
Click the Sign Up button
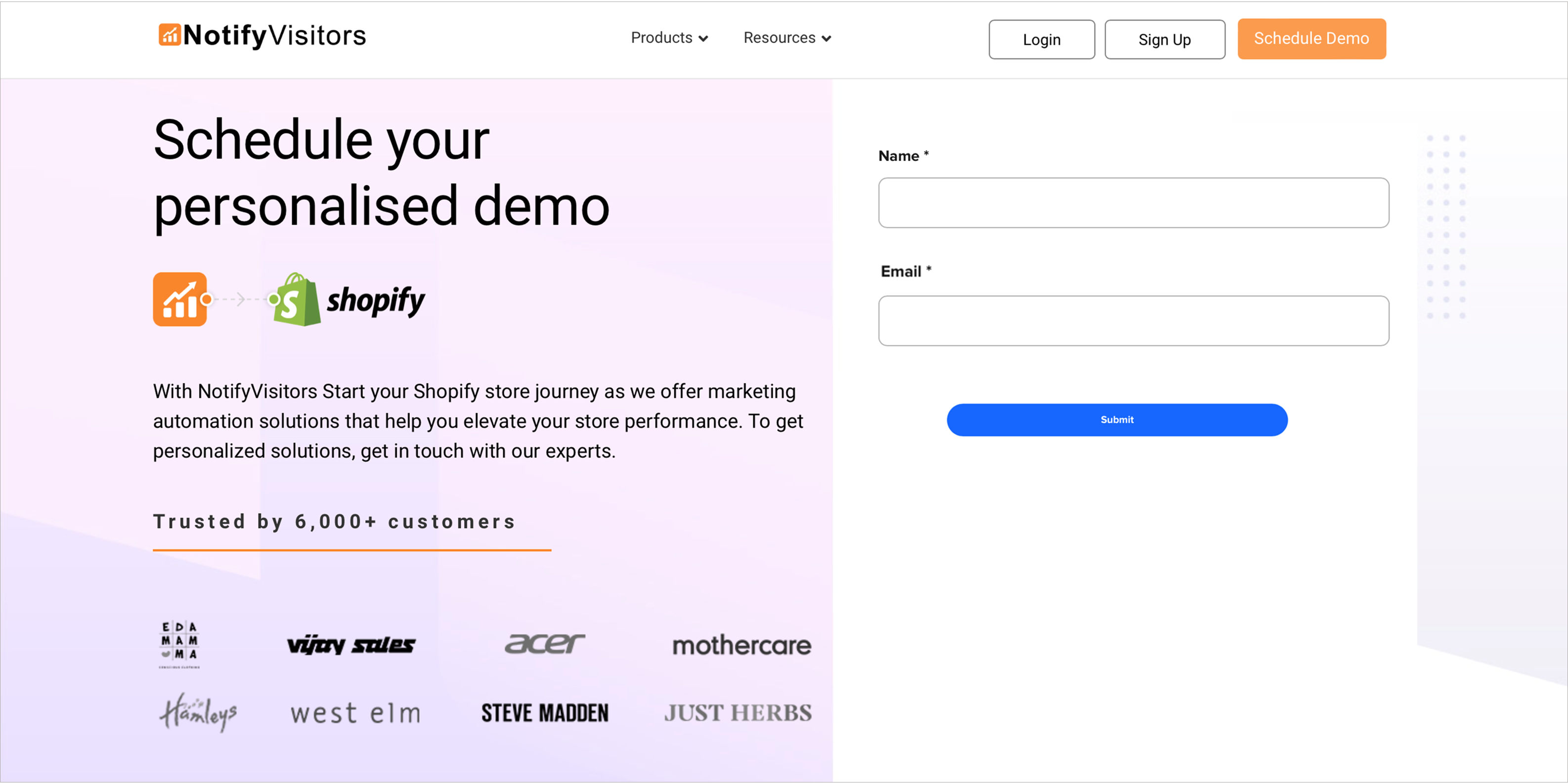(x=1165, y=40)
